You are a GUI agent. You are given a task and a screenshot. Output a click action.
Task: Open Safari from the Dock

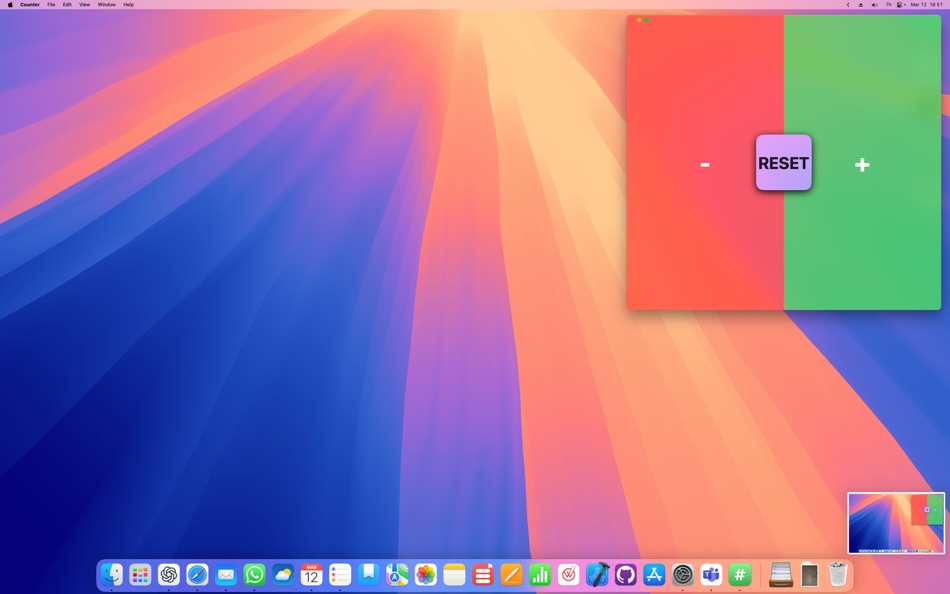pos(197,575)
